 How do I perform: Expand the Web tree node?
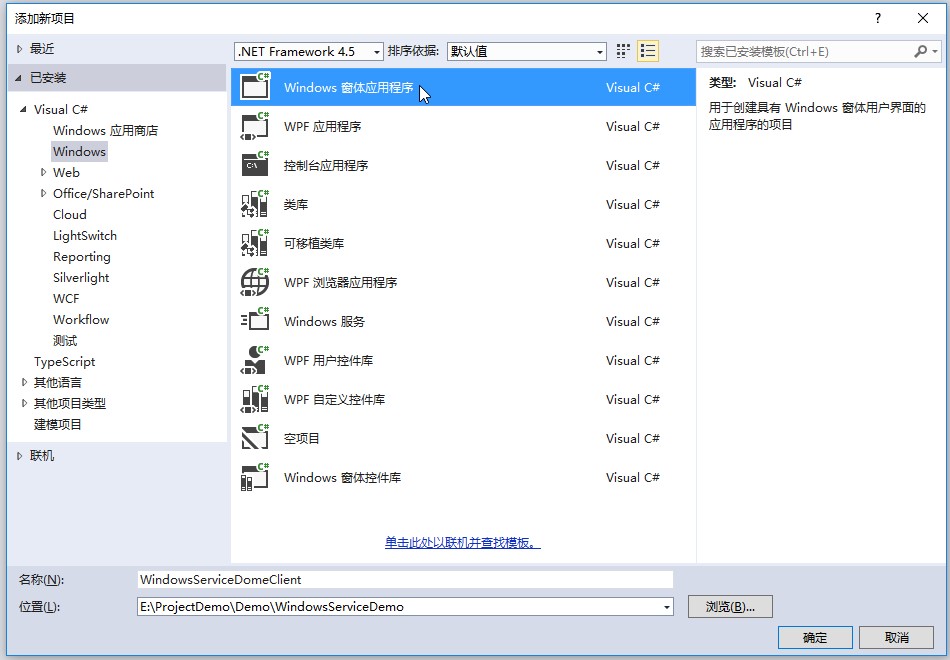(x=43, y=173)
